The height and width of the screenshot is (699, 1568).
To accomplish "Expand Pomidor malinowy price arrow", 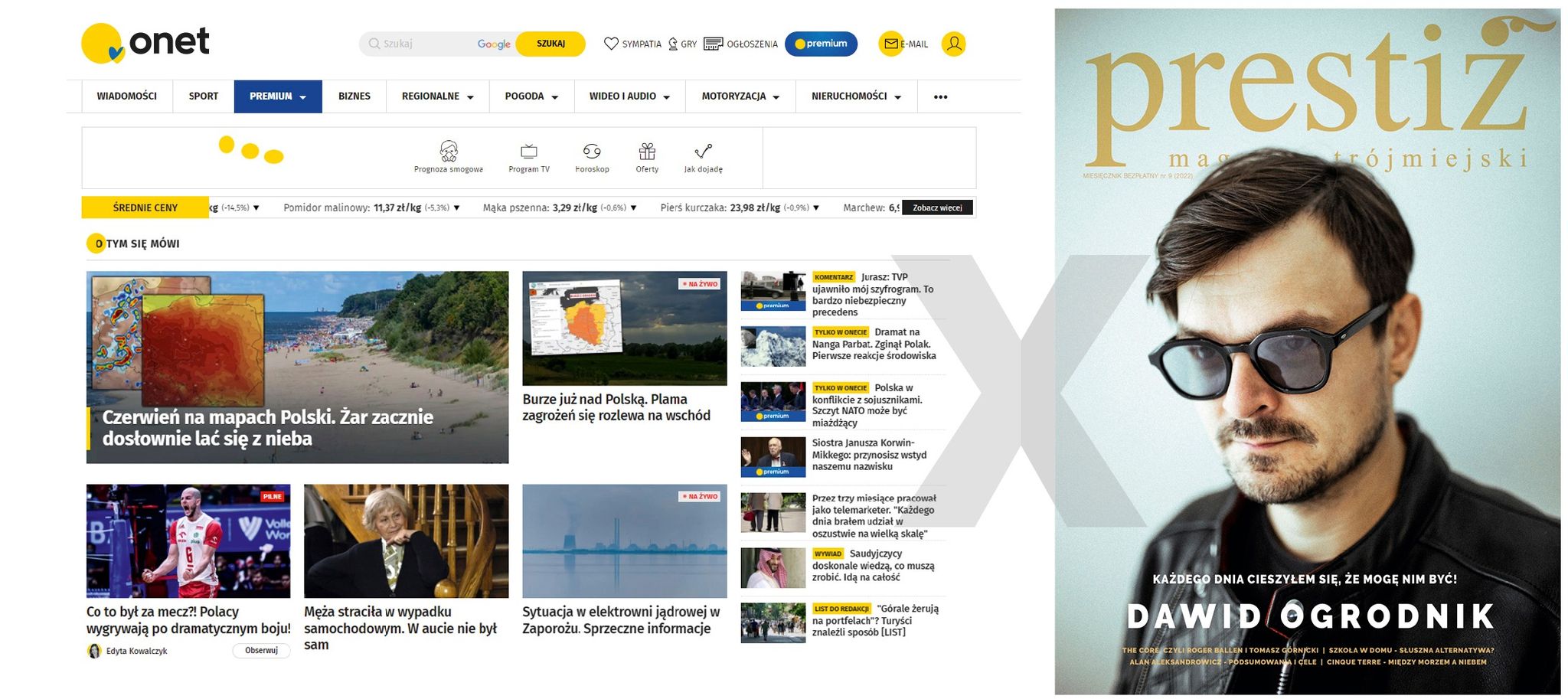I will tap(457, 207).
